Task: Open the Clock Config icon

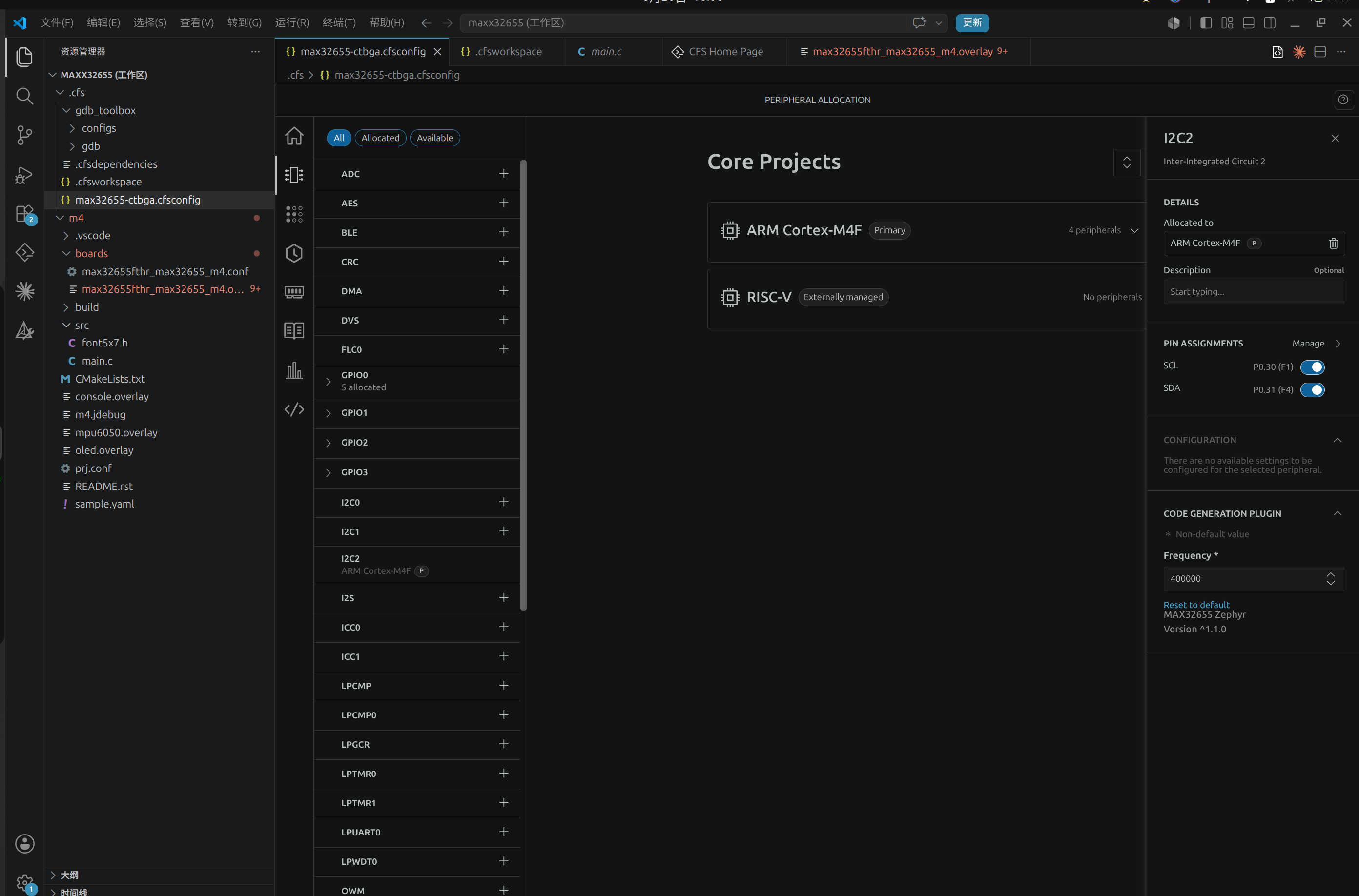Action: tap(294, 253)
